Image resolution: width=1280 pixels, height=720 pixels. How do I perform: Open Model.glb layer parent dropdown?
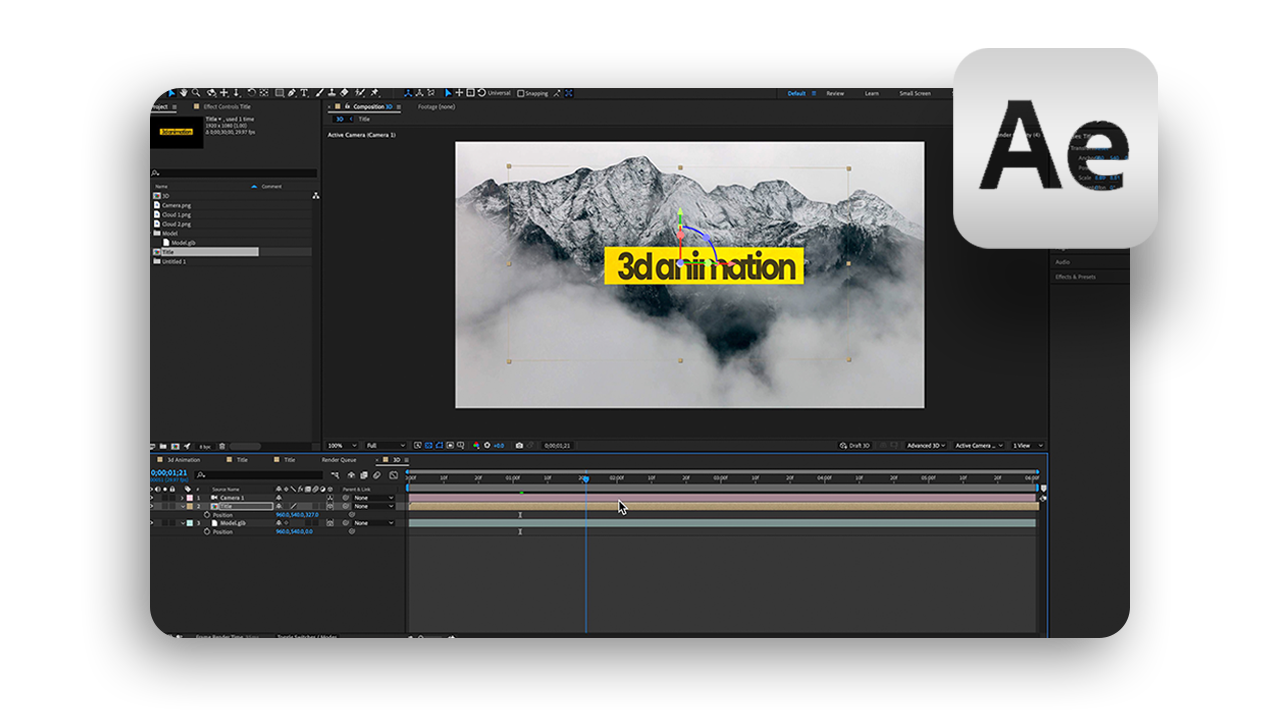(x=374, y=523)
